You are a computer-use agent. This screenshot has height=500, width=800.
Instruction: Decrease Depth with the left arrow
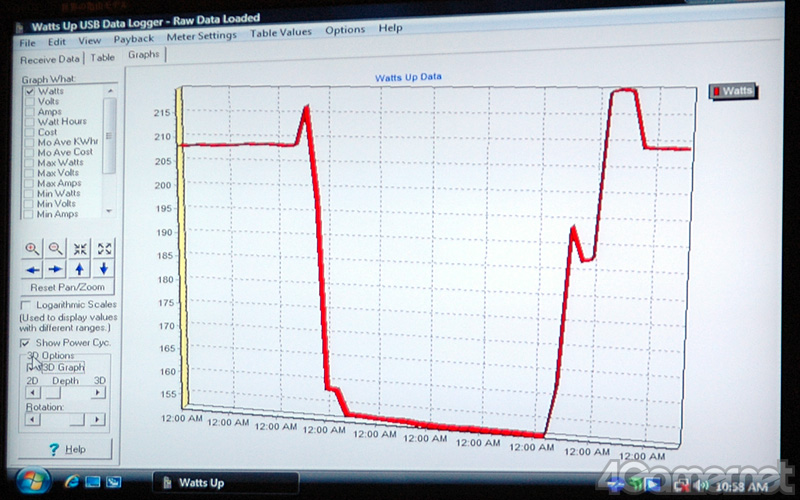(x=33, y=393)
